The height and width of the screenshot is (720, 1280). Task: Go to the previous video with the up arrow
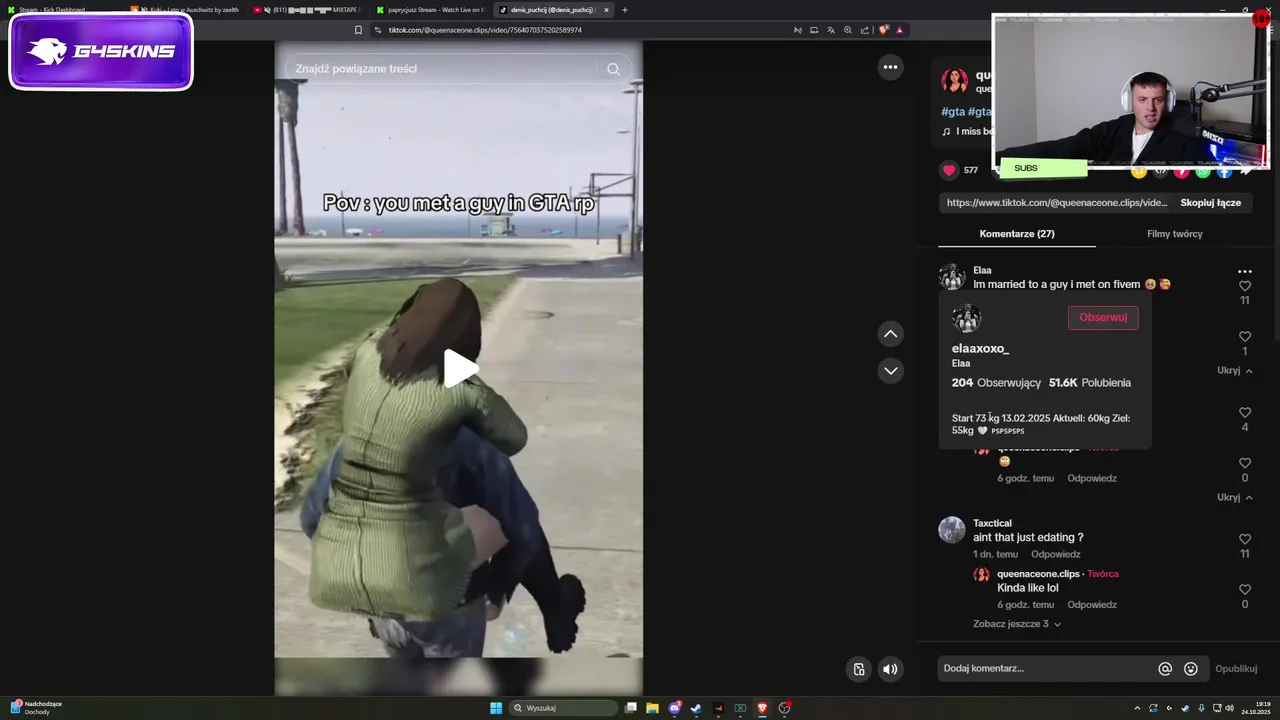point(890,334)
